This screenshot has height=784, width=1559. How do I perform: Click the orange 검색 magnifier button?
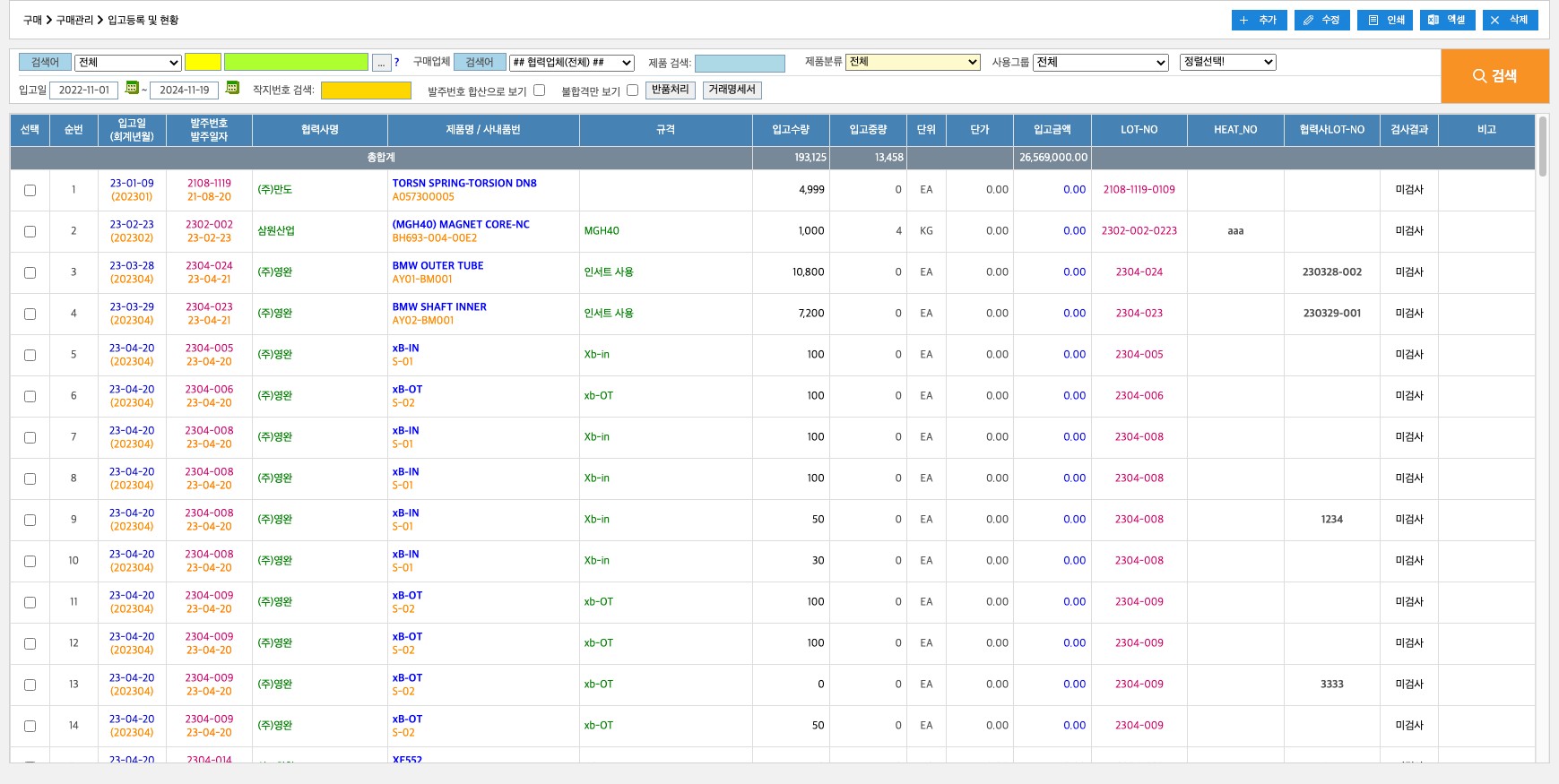coord(1494,76)
